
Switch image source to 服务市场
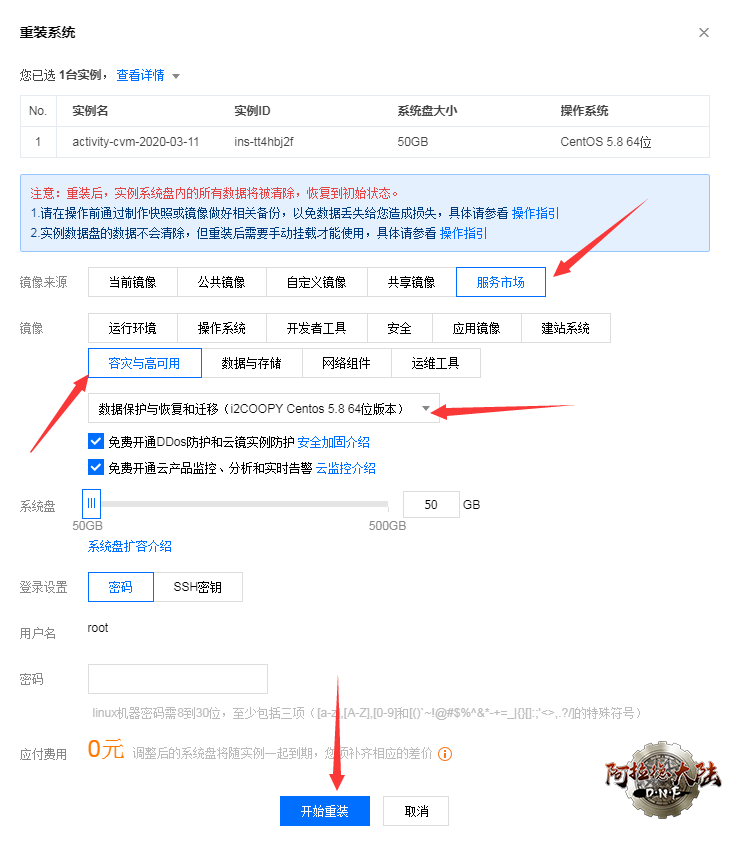[x=500, y=282]
